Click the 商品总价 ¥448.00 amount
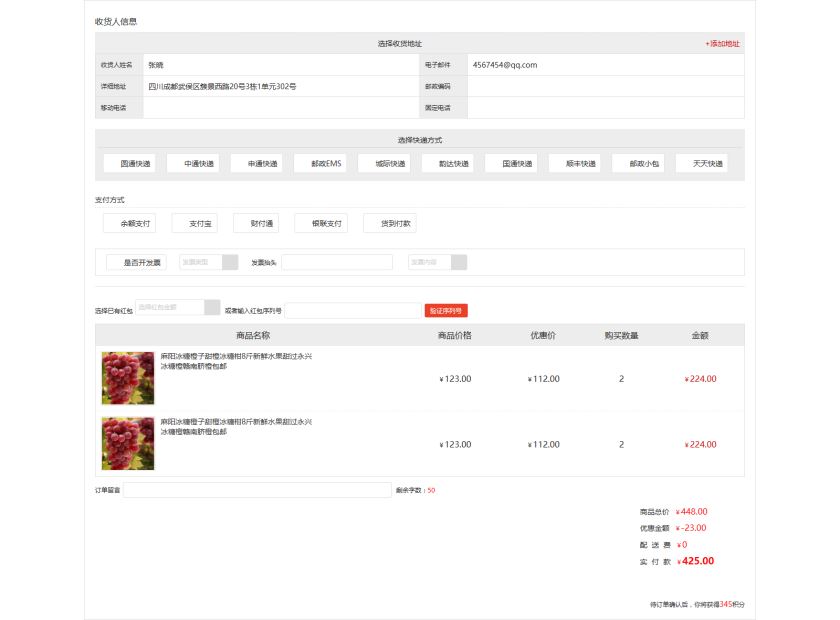Screen dimensions: 840x620 coord(692,512)
